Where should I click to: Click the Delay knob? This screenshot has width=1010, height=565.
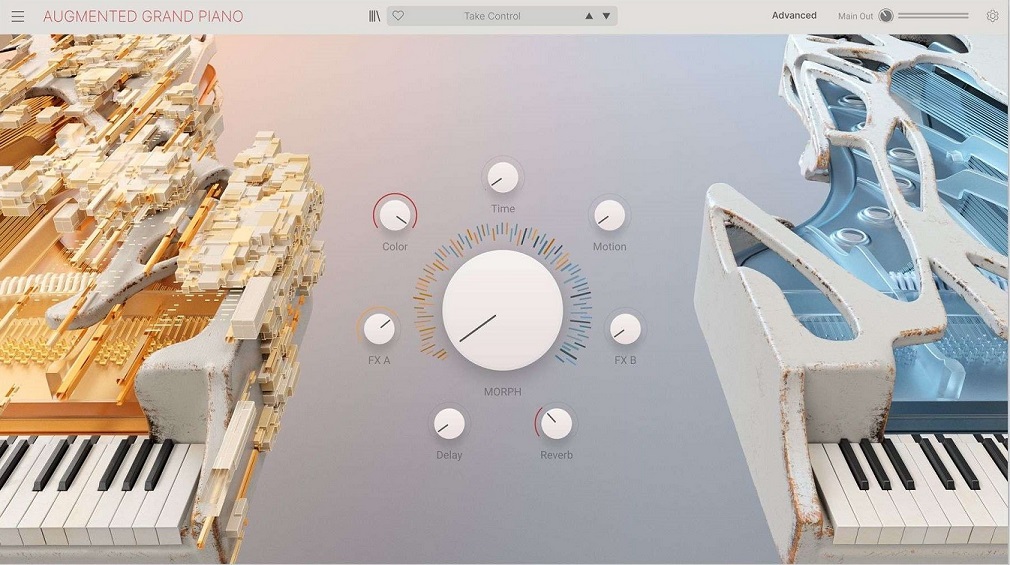pyautogui.click(x=449, y=423)
